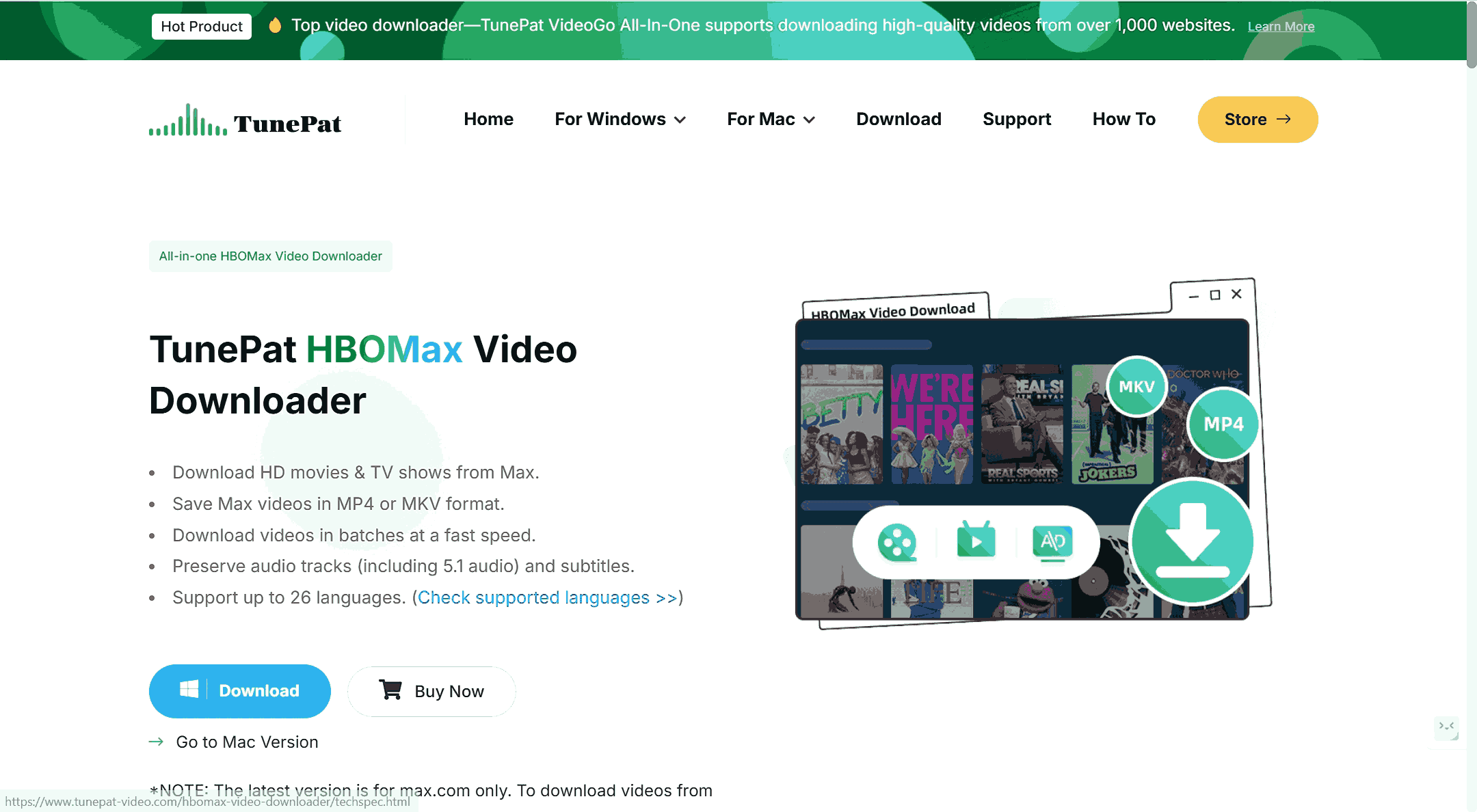This screenshot has height=812, width=1477.
Task: Click the flame icon in the top banner
Action: point(275,26)
